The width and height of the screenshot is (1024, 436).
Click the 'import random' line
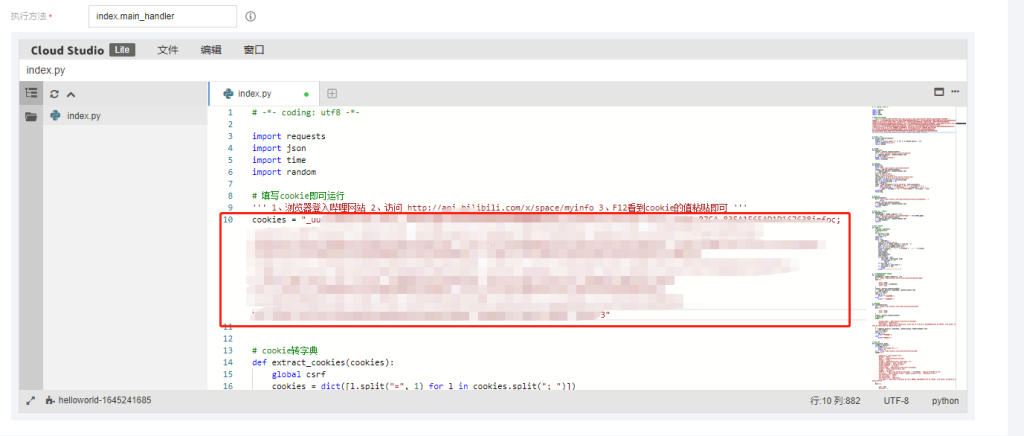click(x=284, y=172)
